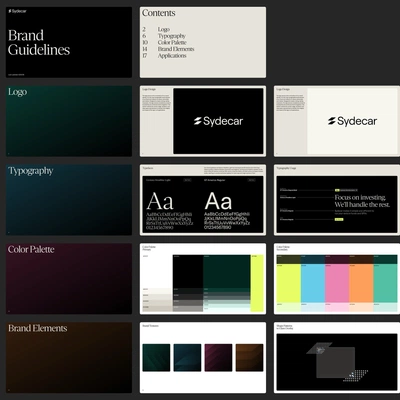Pick the pink secondary color swatch

337,283
